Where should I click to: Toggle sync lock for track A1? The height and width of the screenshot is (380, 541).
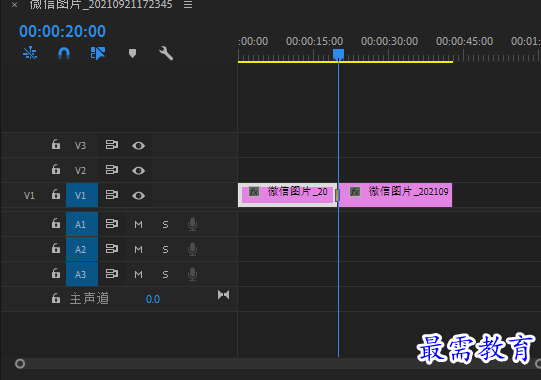click(111, 224)
